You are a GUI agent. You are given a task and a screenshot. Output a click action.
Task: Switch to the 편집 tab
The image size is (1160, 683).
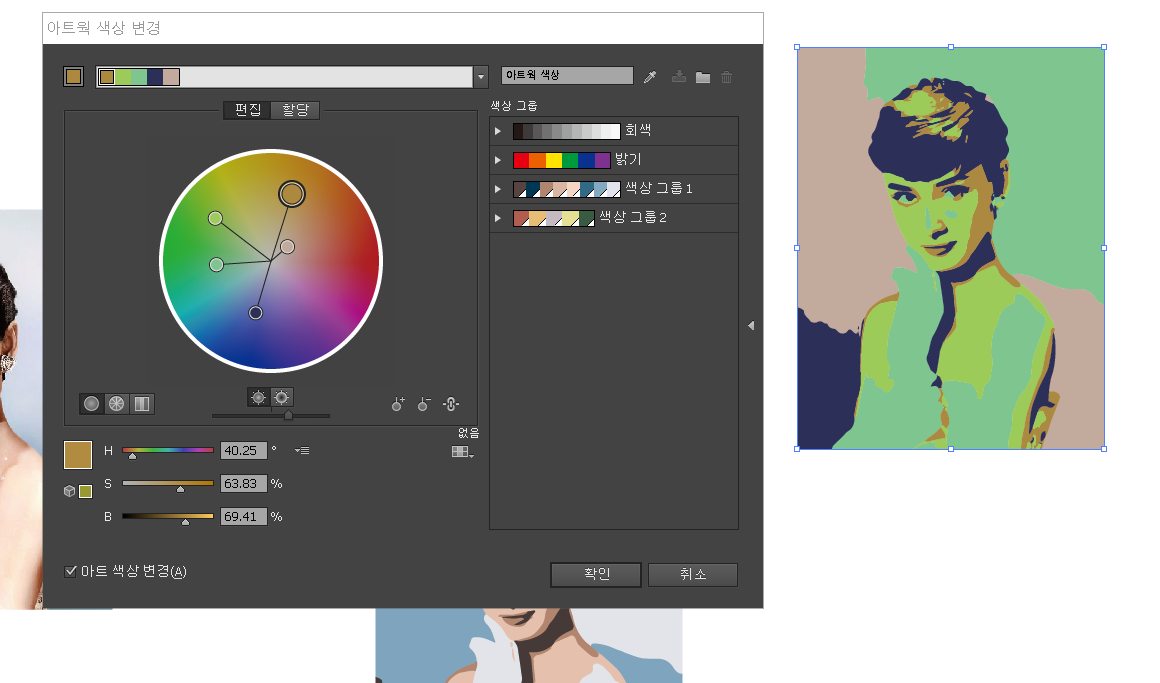(248, 110)
